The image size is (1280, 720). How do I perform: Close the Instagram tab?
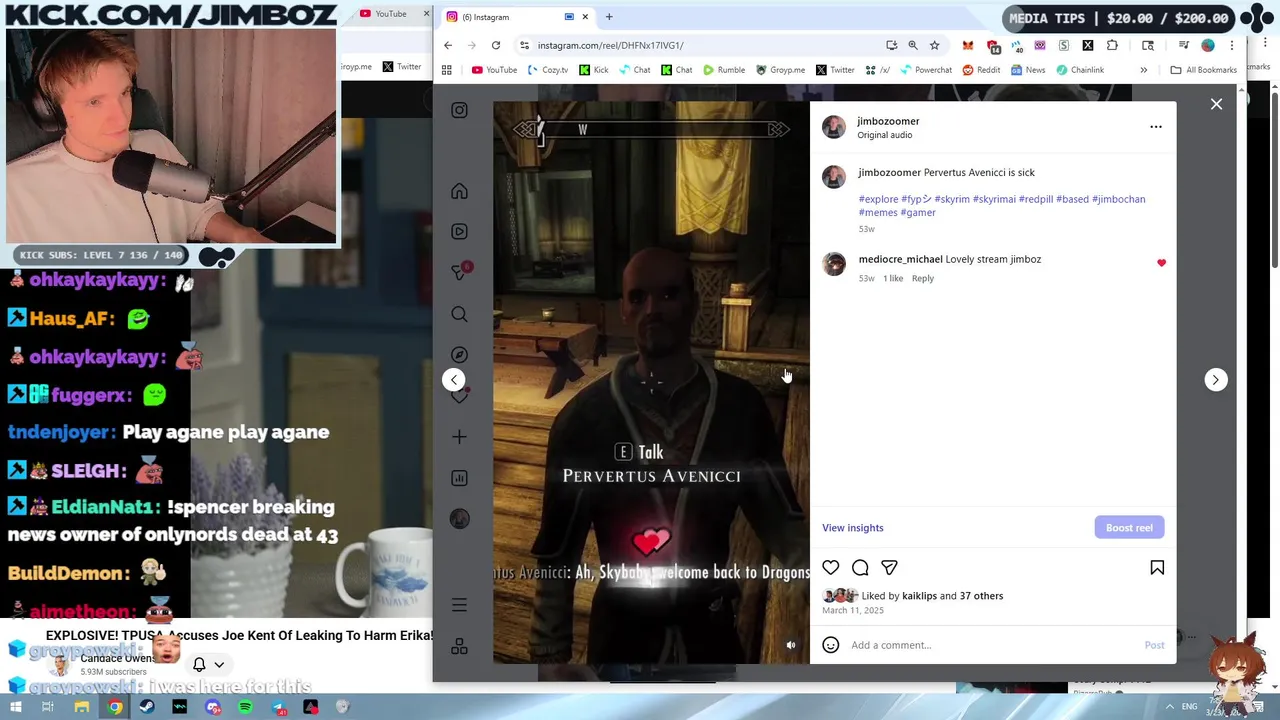coord(585,17)
